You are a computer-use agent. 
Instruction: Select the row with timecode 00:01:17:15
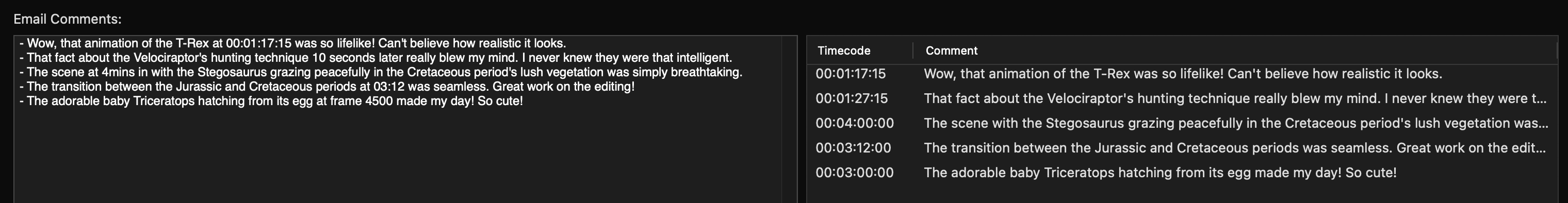point(1182,74)
